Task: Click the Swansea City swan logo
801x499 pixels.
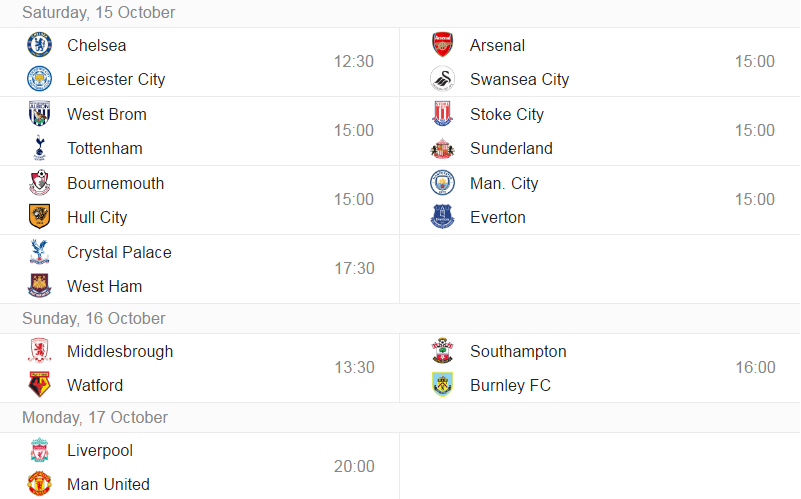Action: pyautogui.click(x=442, y=79)
